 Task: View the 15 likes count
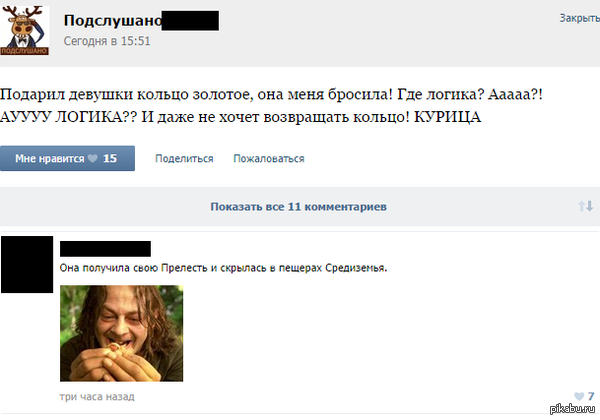click(110, 158)
